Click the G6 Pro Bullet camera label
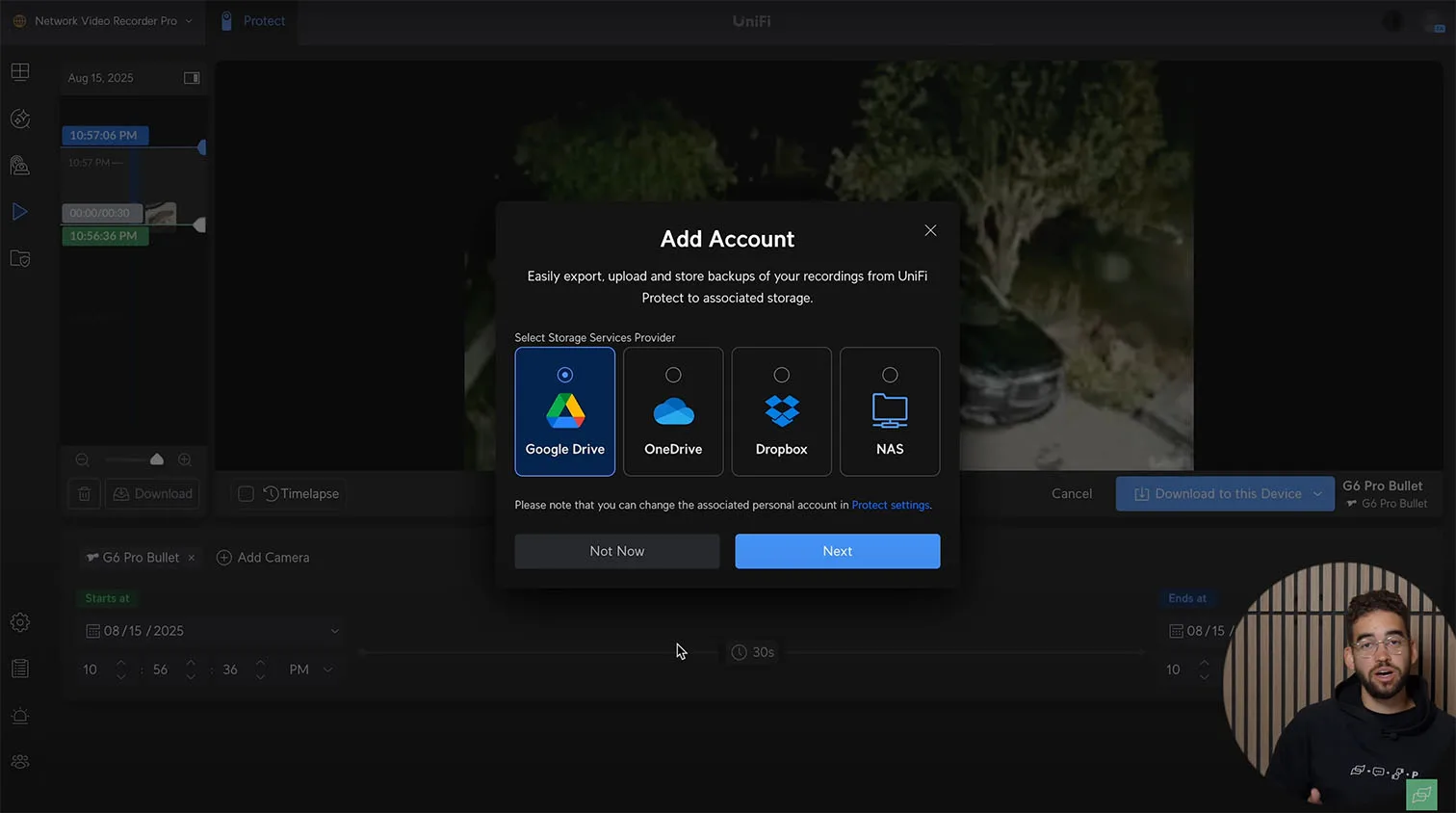Screen dimensions: 1456x813 pyautogui.click(x=1382, y=485)
